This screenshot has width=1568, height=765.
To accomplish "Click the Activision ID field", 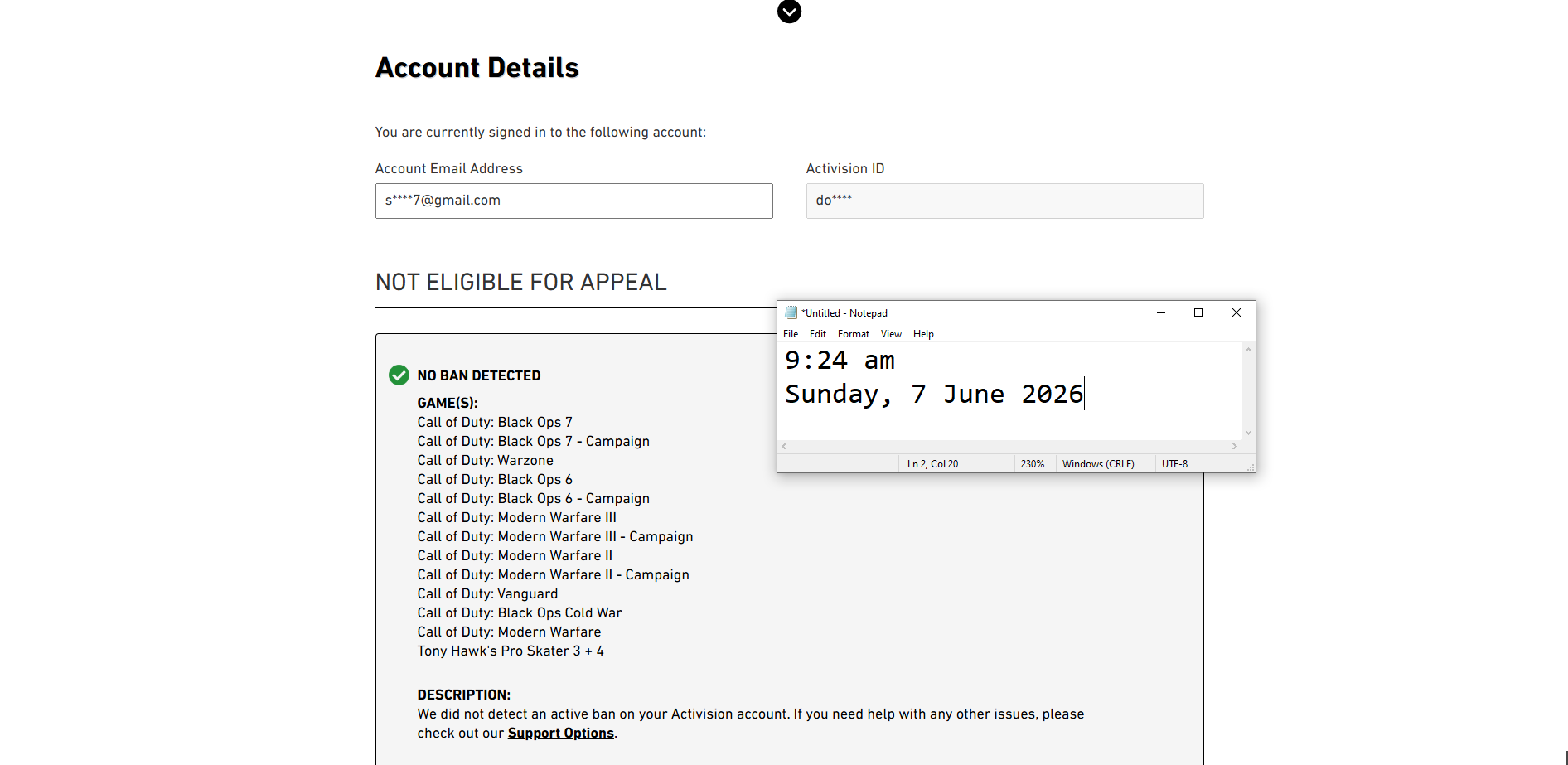I will (x=1004, y=201).
